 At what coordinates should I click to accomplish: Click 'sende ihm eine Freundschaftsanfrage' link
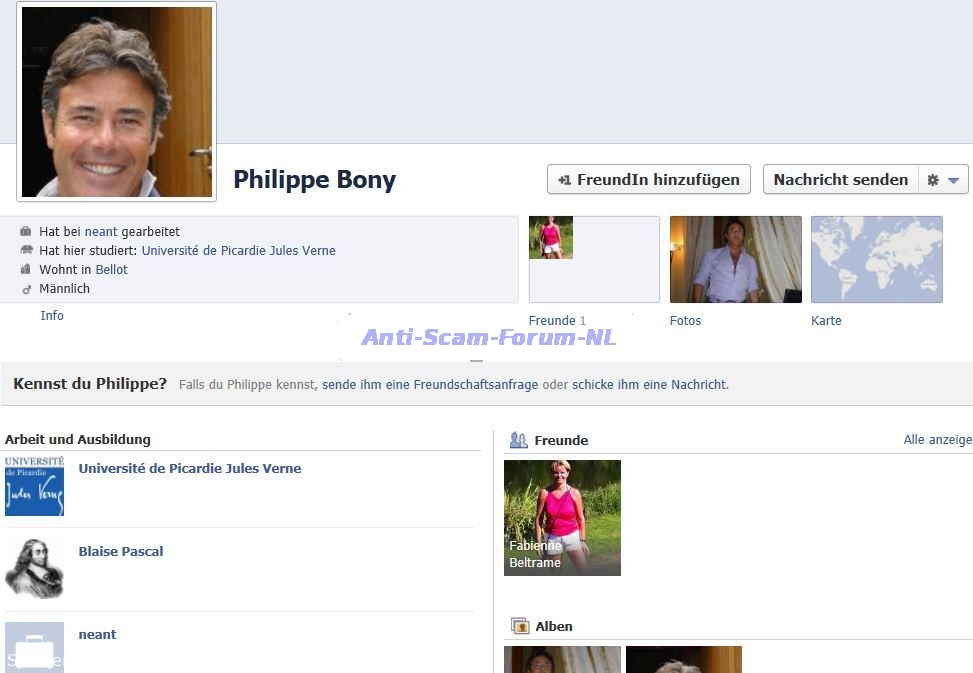pyautogui.click(x=429, y=385)
